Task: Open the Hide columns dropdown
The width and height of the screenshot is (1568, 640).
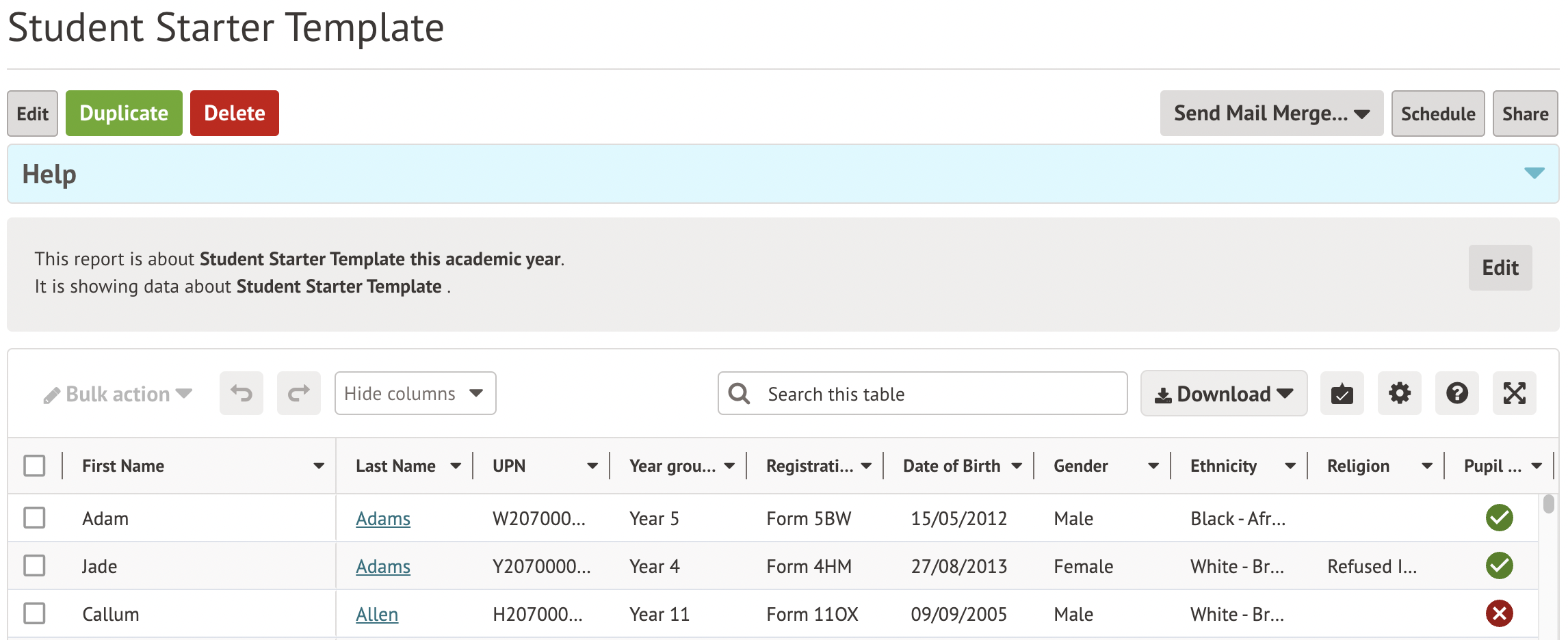Action: tap(415, 393)
